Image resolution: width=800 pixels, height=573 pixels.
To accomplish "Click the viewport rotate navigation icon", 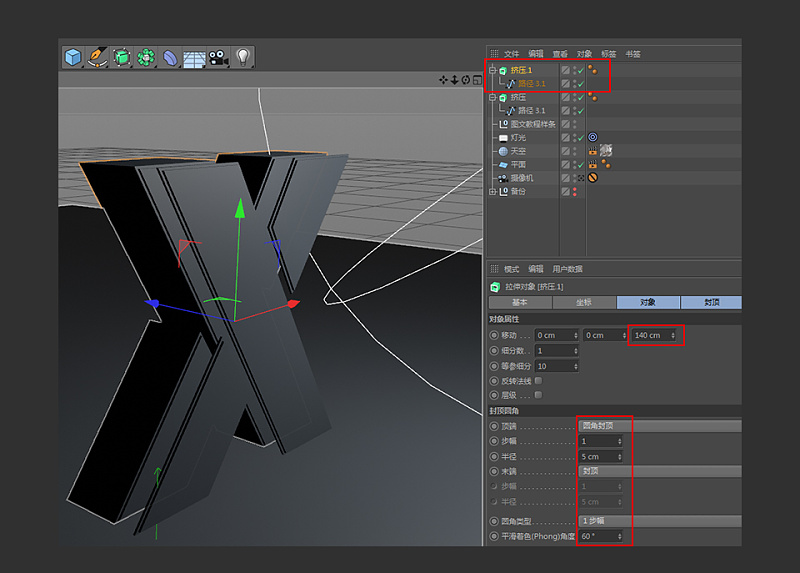I will pyautogui.click(x=465, y=79).
